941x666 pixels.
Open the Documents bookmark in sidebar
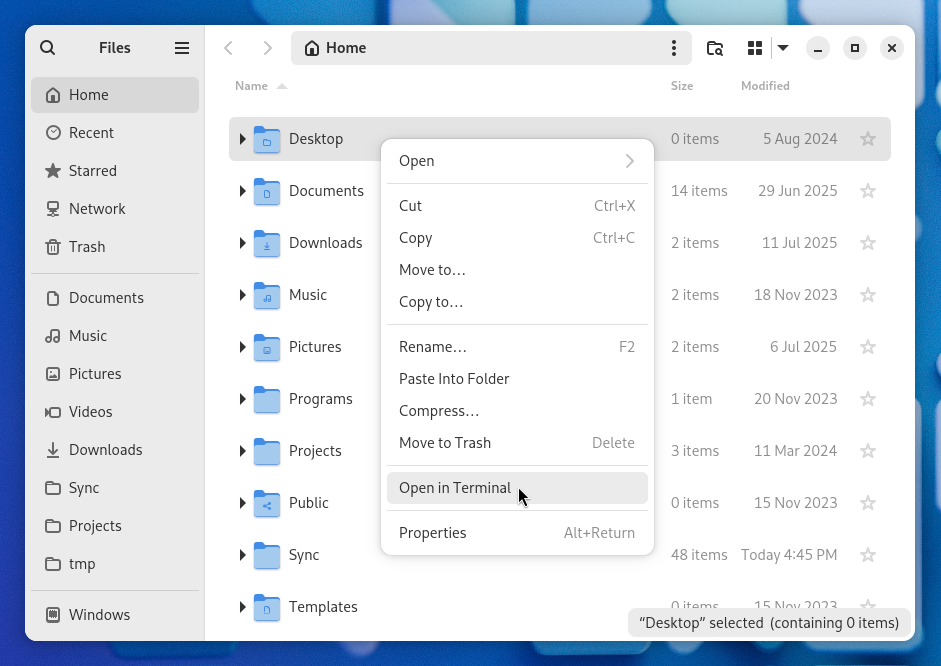tap(115, 298)
